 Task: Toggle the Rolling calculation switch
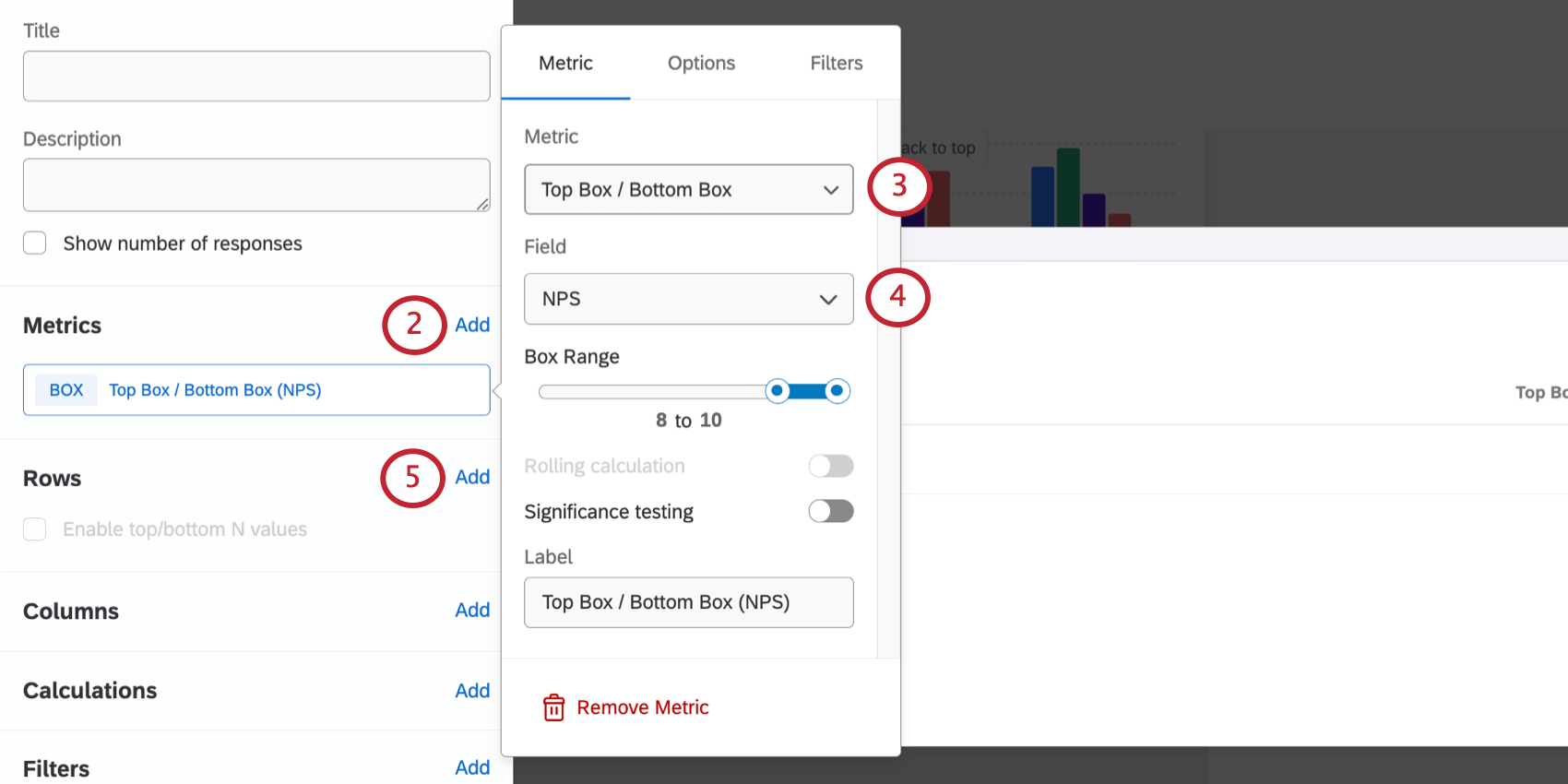tap(829, 466)
